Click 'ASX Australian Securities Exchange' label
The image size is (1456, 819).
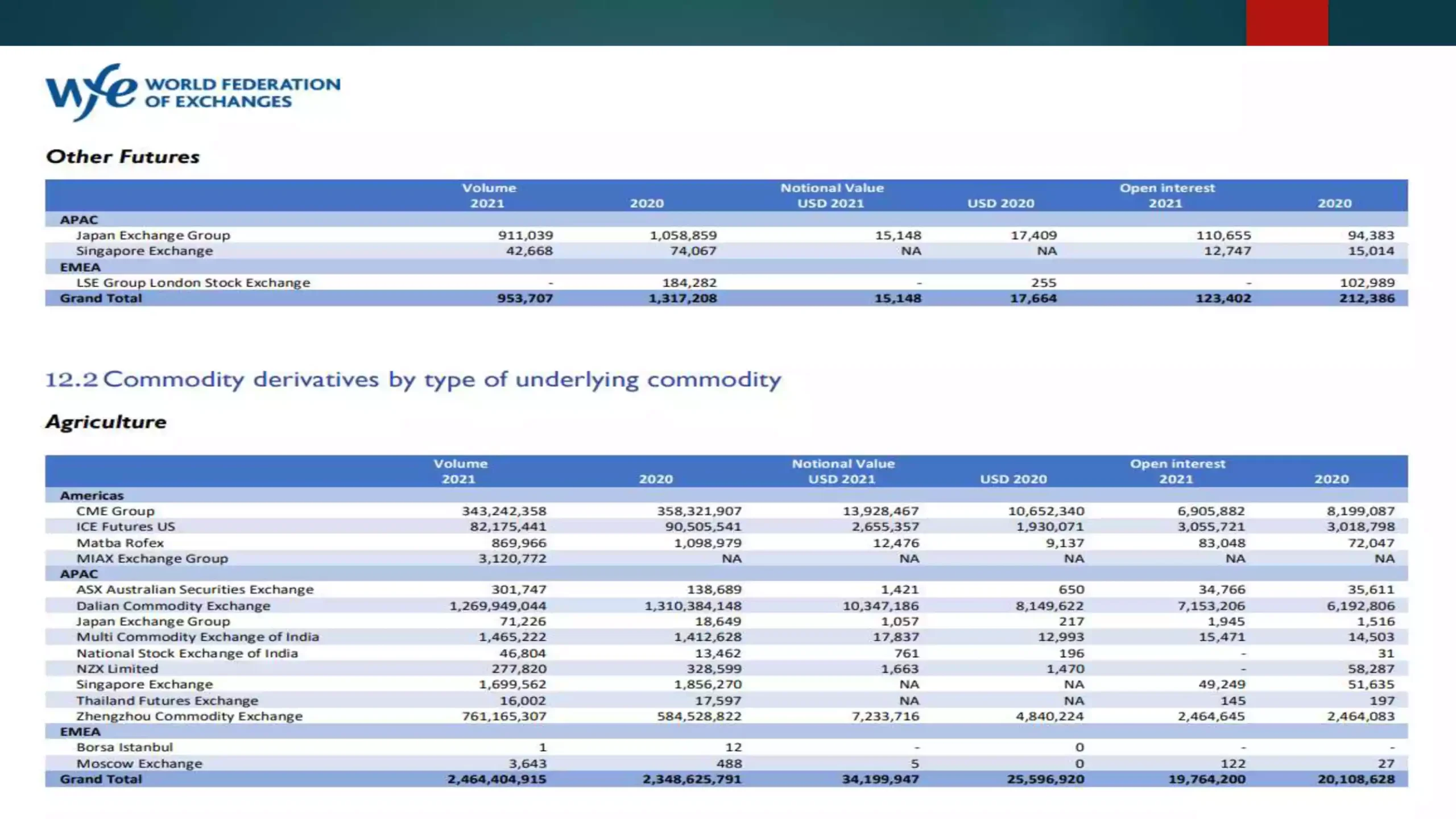point(195,590)
